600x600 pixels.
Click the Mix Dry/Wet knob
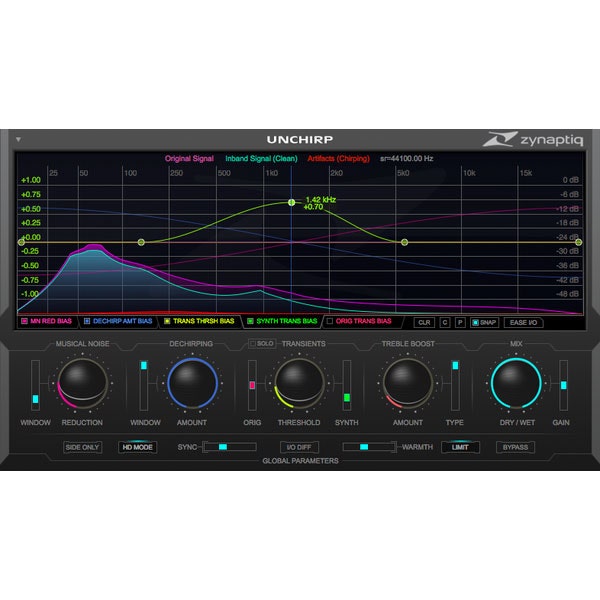click(515, 383)
